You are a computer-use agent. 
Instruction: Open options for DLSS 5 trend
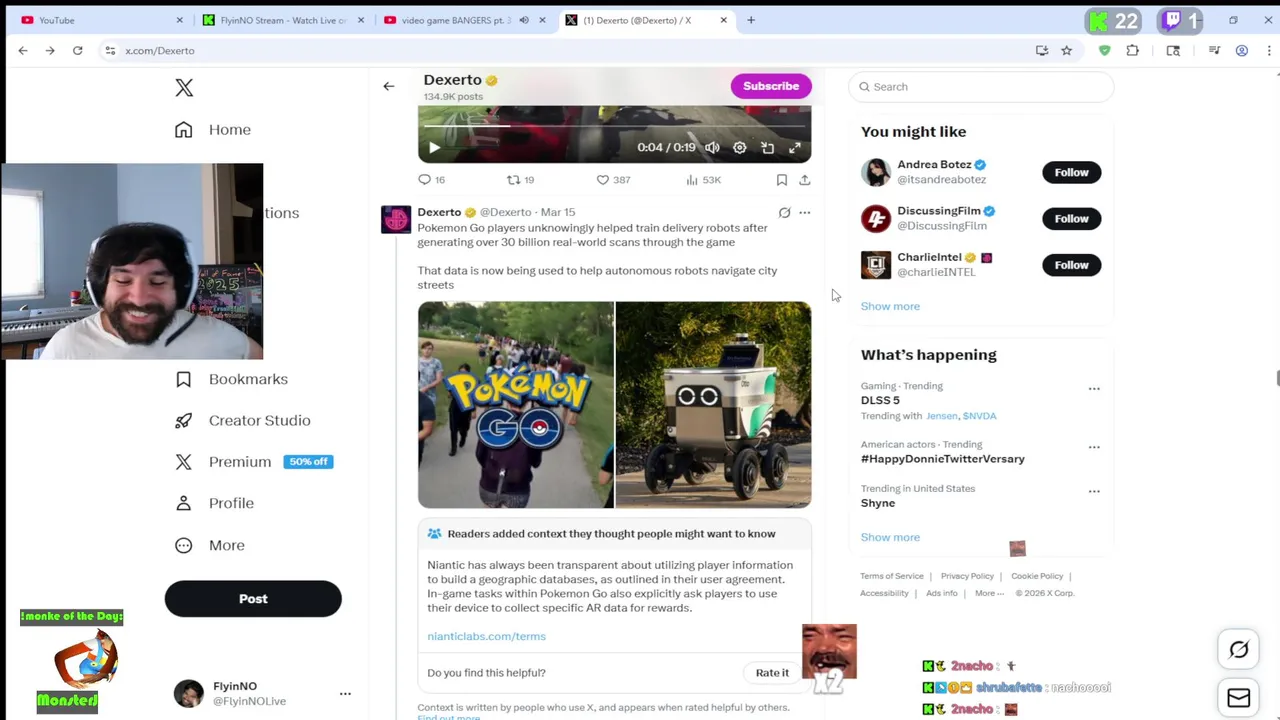pos(1094,389)
